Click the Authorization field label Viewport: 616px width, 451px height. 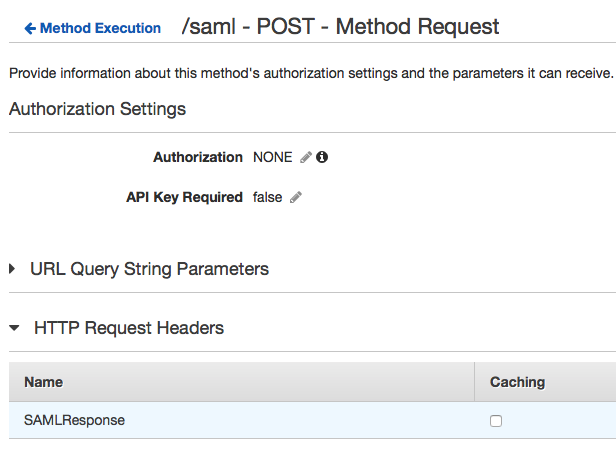coord(197,157)
